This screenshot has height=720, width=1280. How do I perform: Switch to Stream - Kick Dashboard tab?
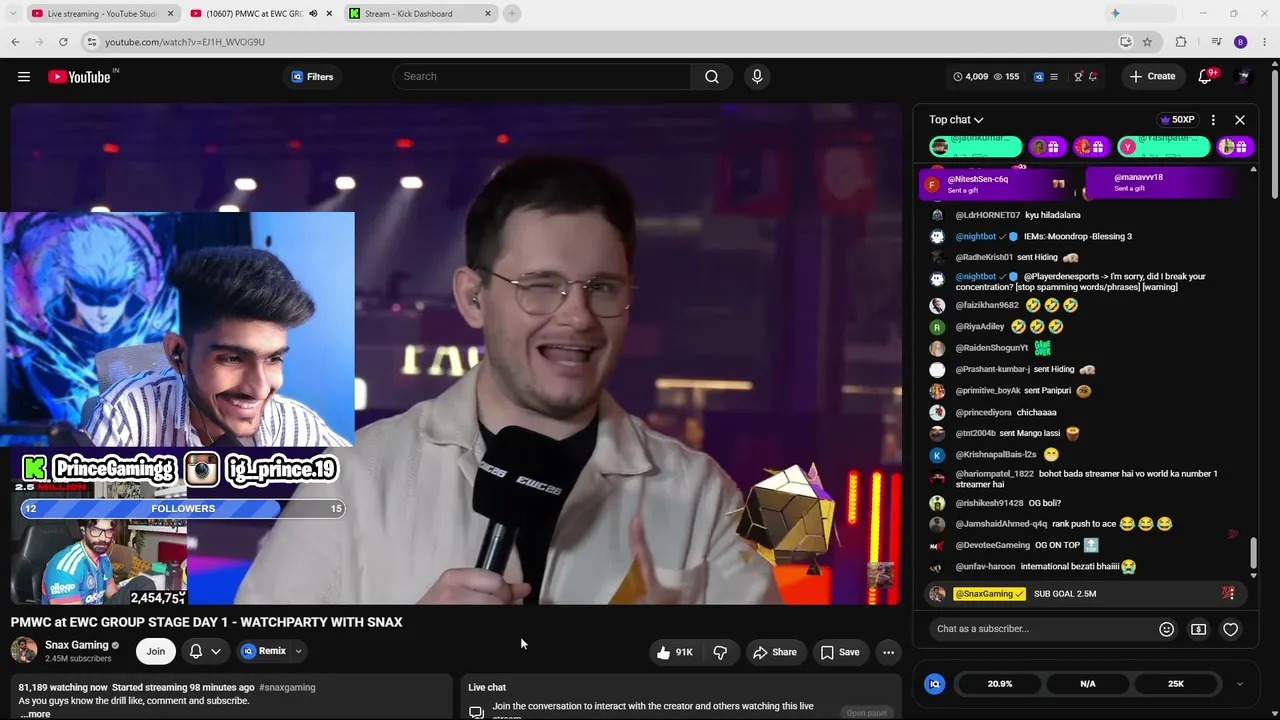click(x=420, y=14)
